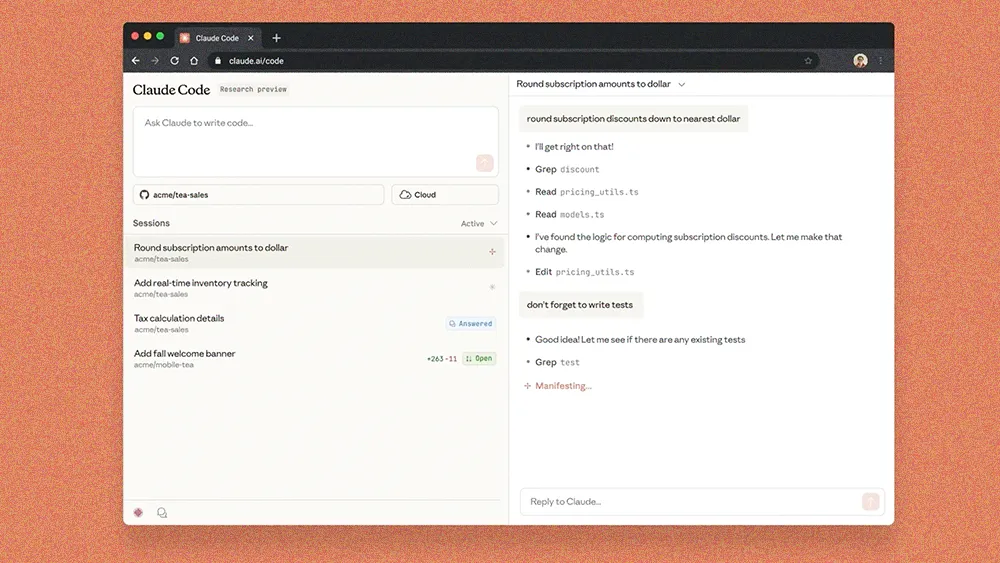Open 'Add real-time inventory tracking' session
The height and width of the screenshot is (563, 1000).
click(315, 288)
